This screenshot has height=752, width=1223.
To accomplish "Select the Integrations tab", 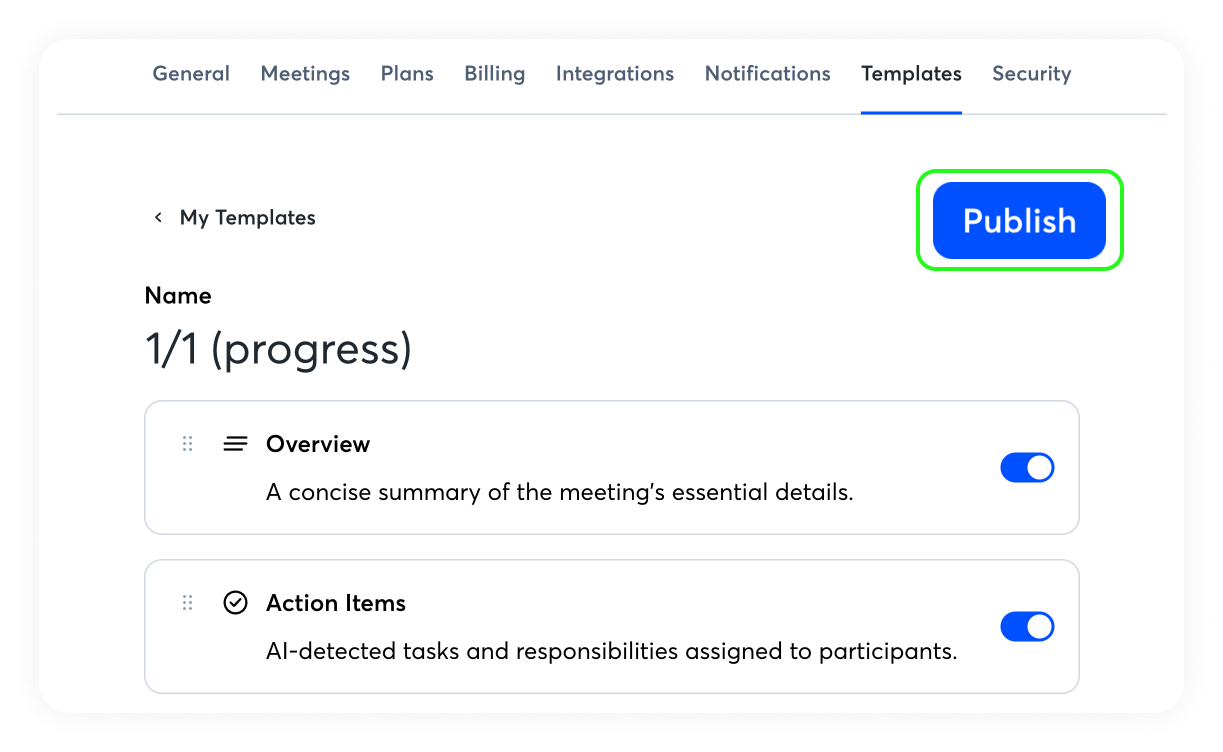I will [x=614, y=74].
